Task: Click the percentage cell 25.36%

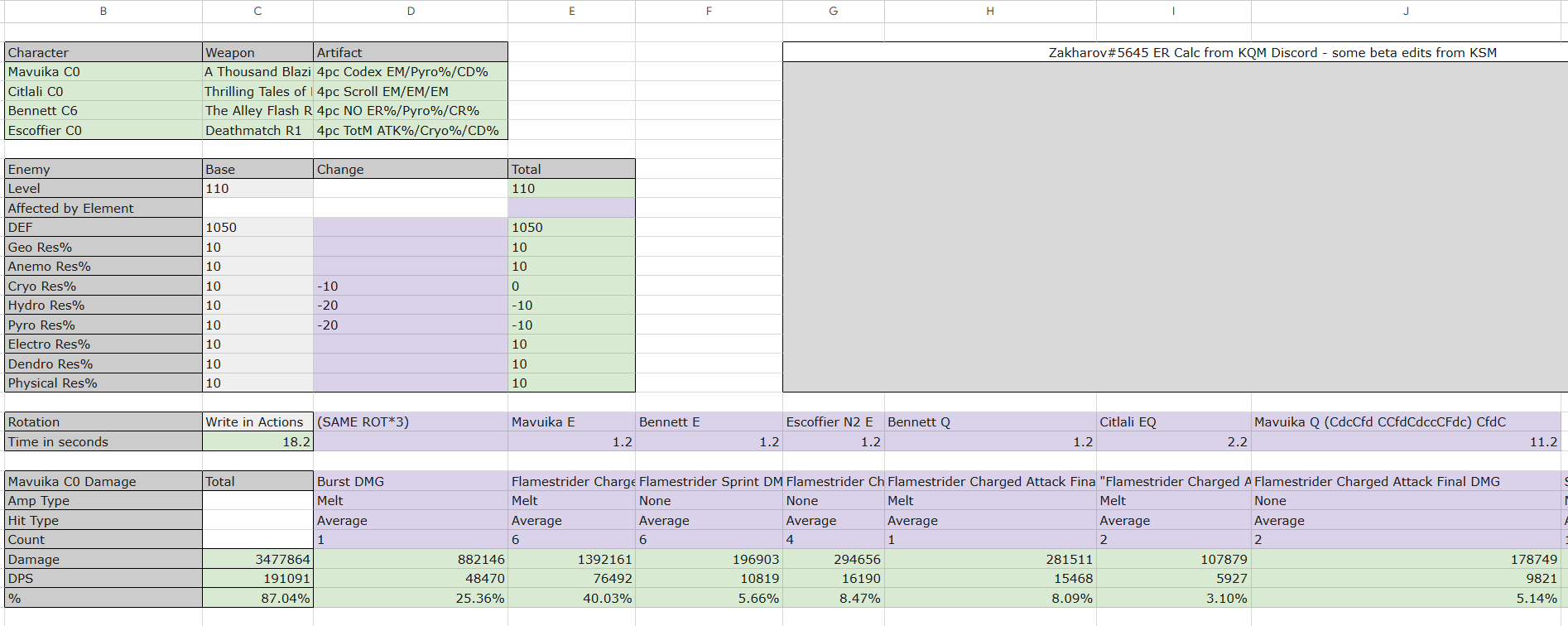Action: click(411, 598)
